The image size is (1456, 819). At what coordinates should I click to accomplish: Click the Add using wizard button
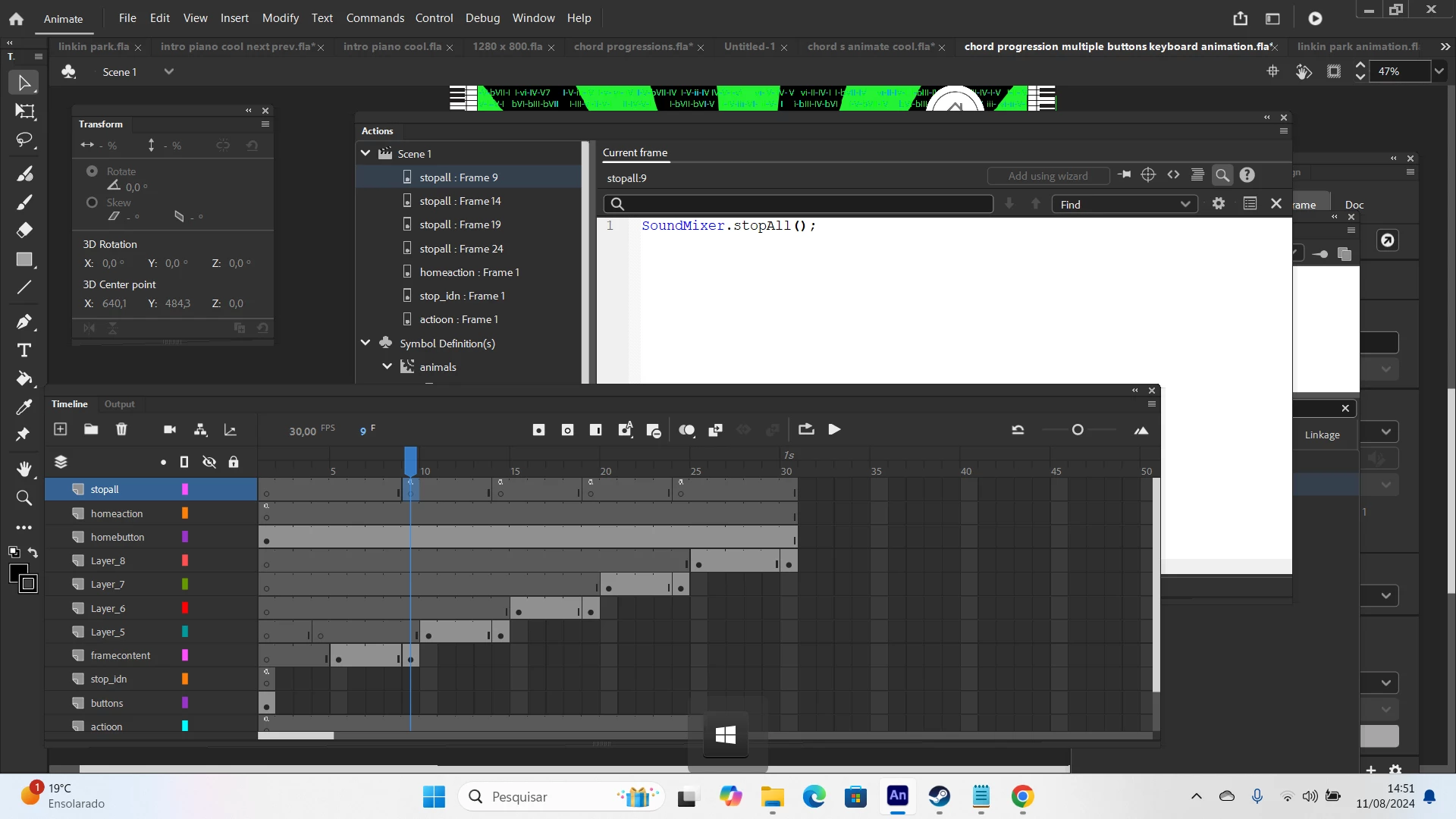[x=1047, y=176]
